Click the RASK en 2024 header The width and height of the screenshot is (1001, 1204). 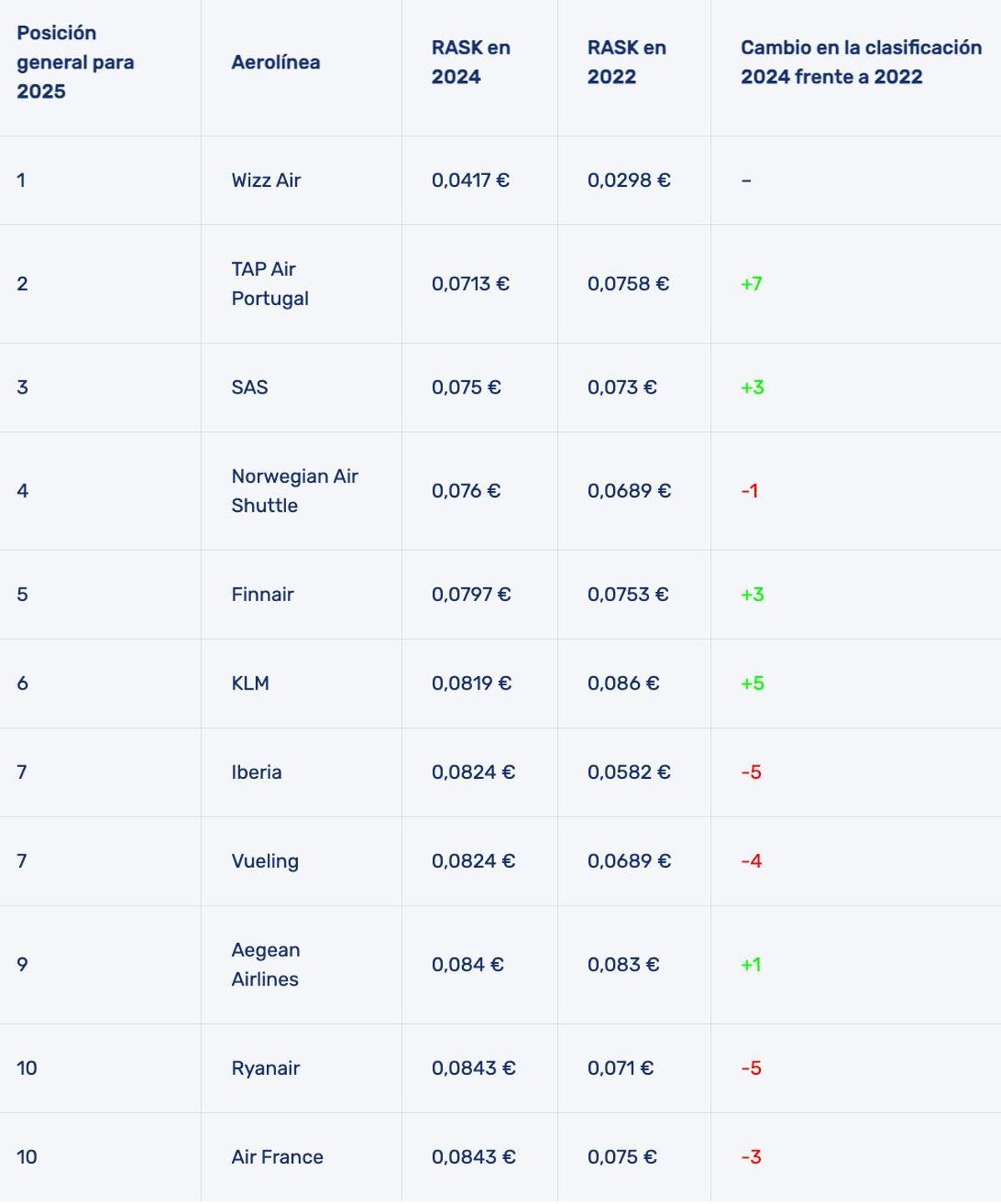470,63
